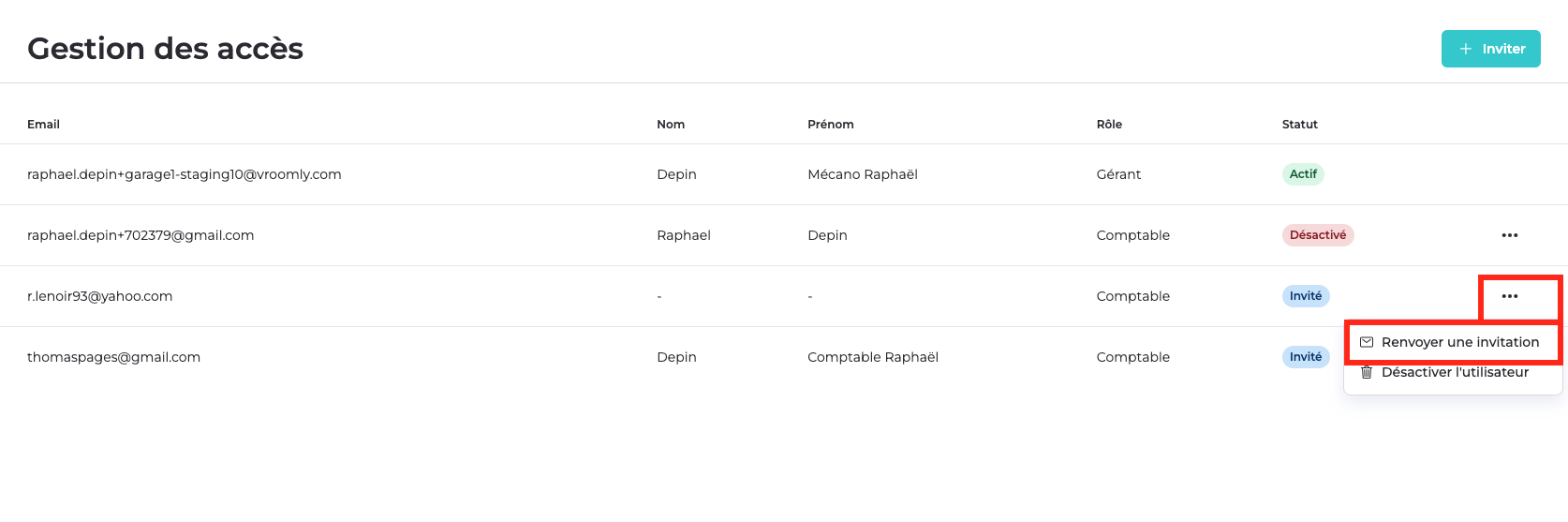Select the raphael.depin+garage1-staging10@vroomly.com email
The width and height of the screenshot is (1568, 522).
tap(185, 174)
